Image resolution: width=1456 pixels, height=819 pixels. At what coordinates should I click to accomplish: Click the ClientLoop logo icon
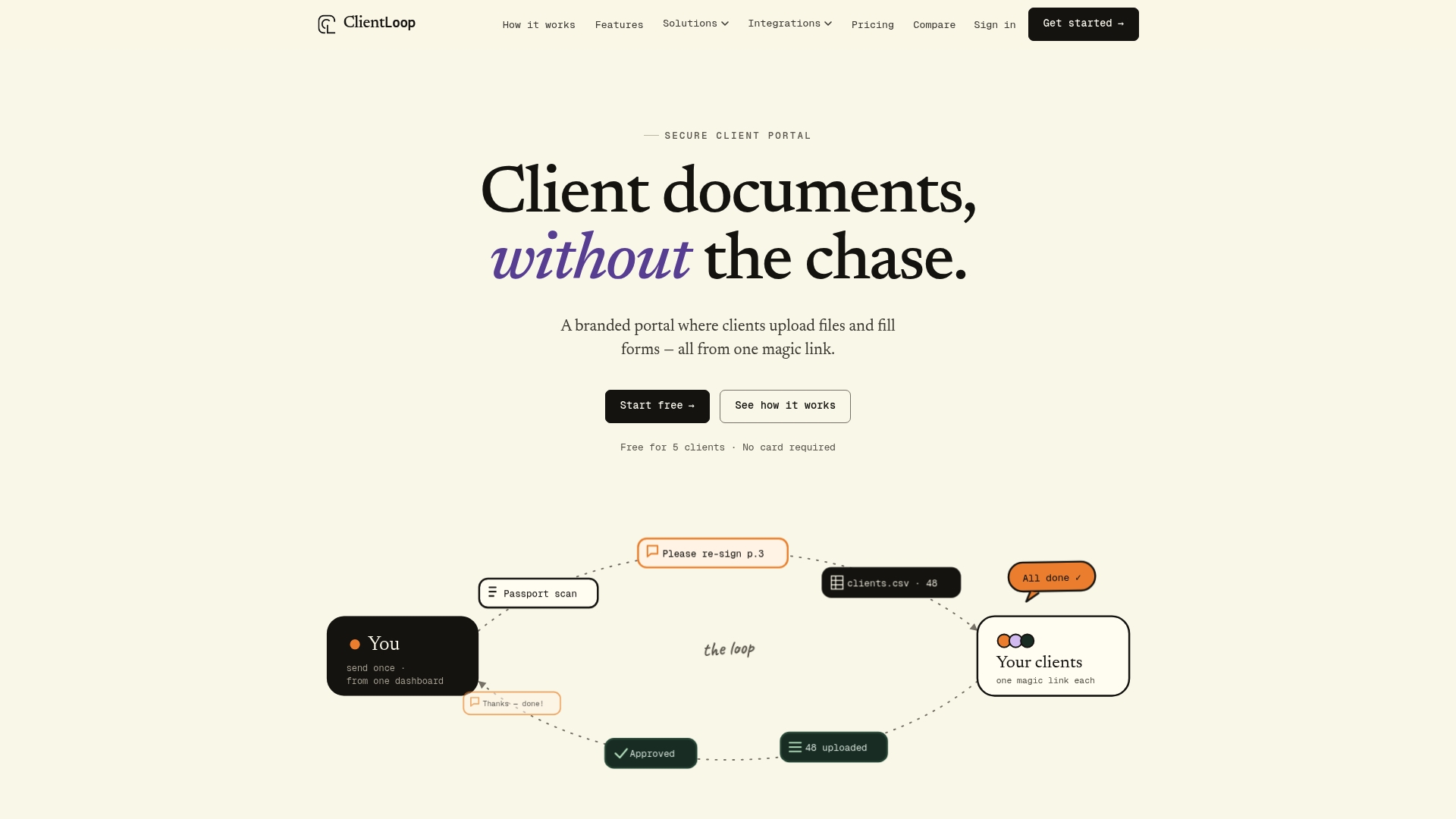[326, 24]
